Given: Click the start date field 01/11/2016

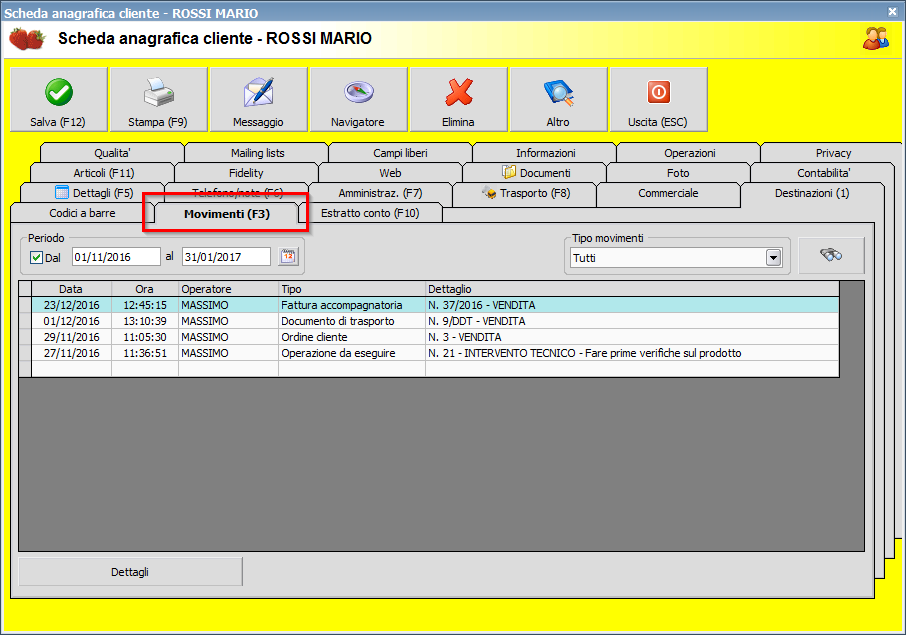Looking at the screenshot, I should point(115,257).
